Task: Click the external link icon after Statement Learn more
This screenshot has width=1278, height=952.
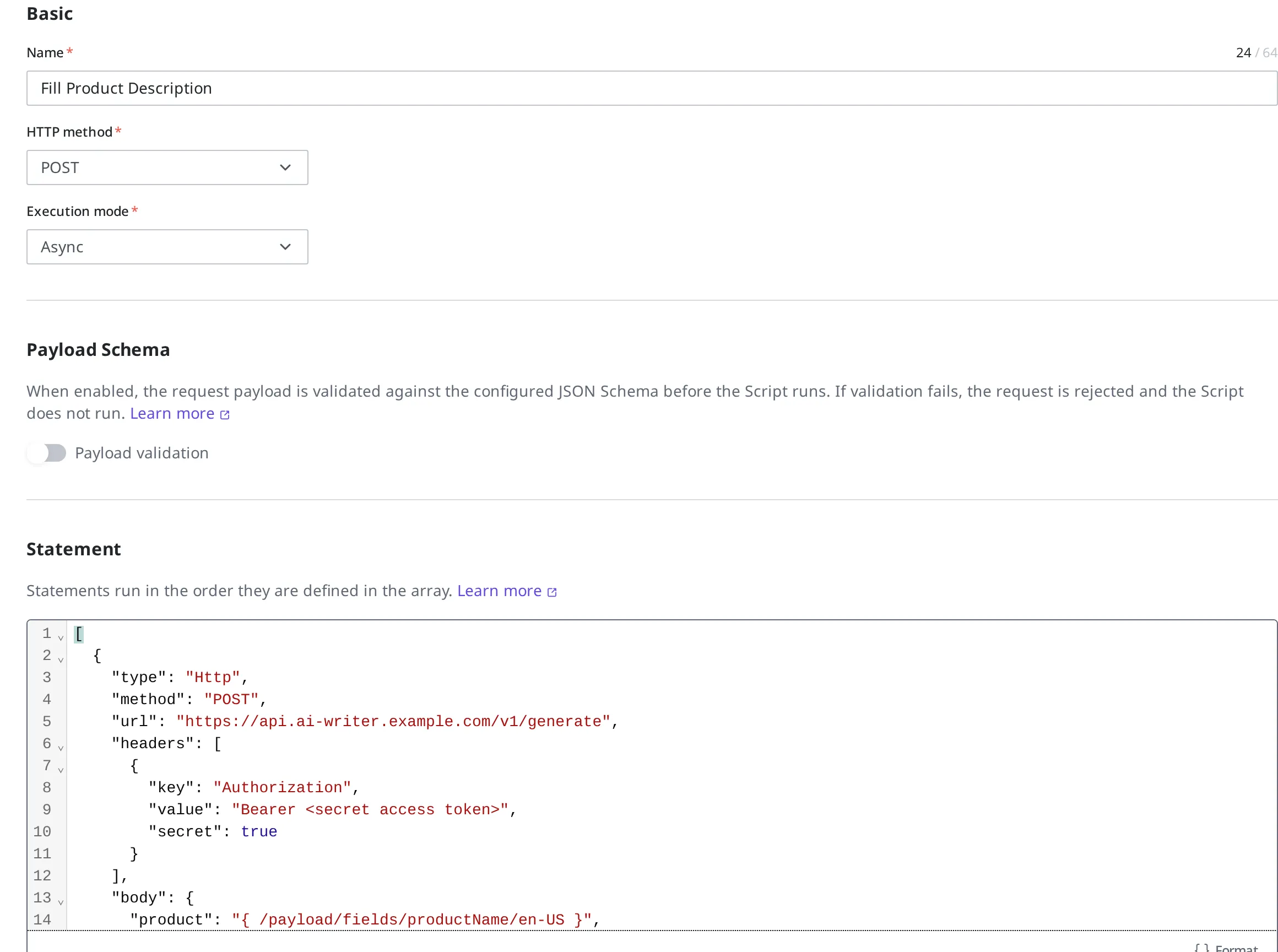Action: point(552,592)
